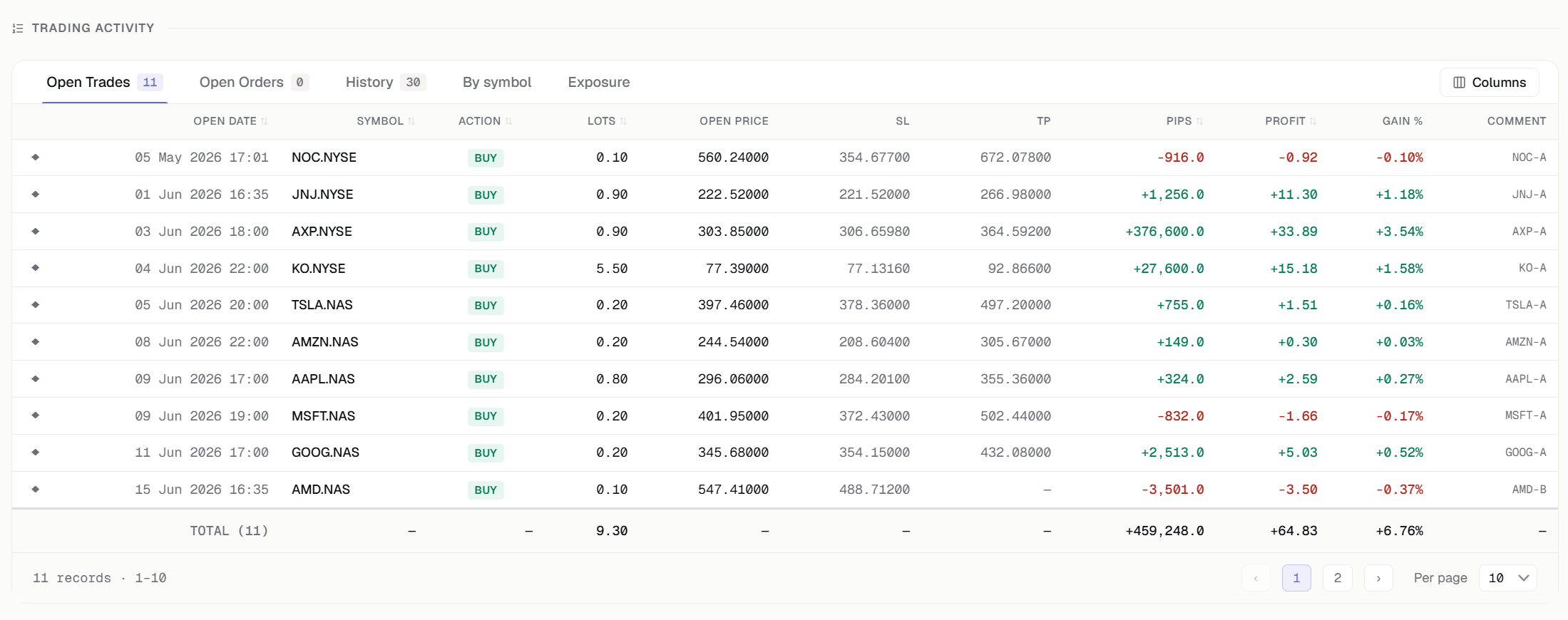Sort by Profit column sort arrows
The width and height of the screenshot is (1568, 620).
[1313, 121]
